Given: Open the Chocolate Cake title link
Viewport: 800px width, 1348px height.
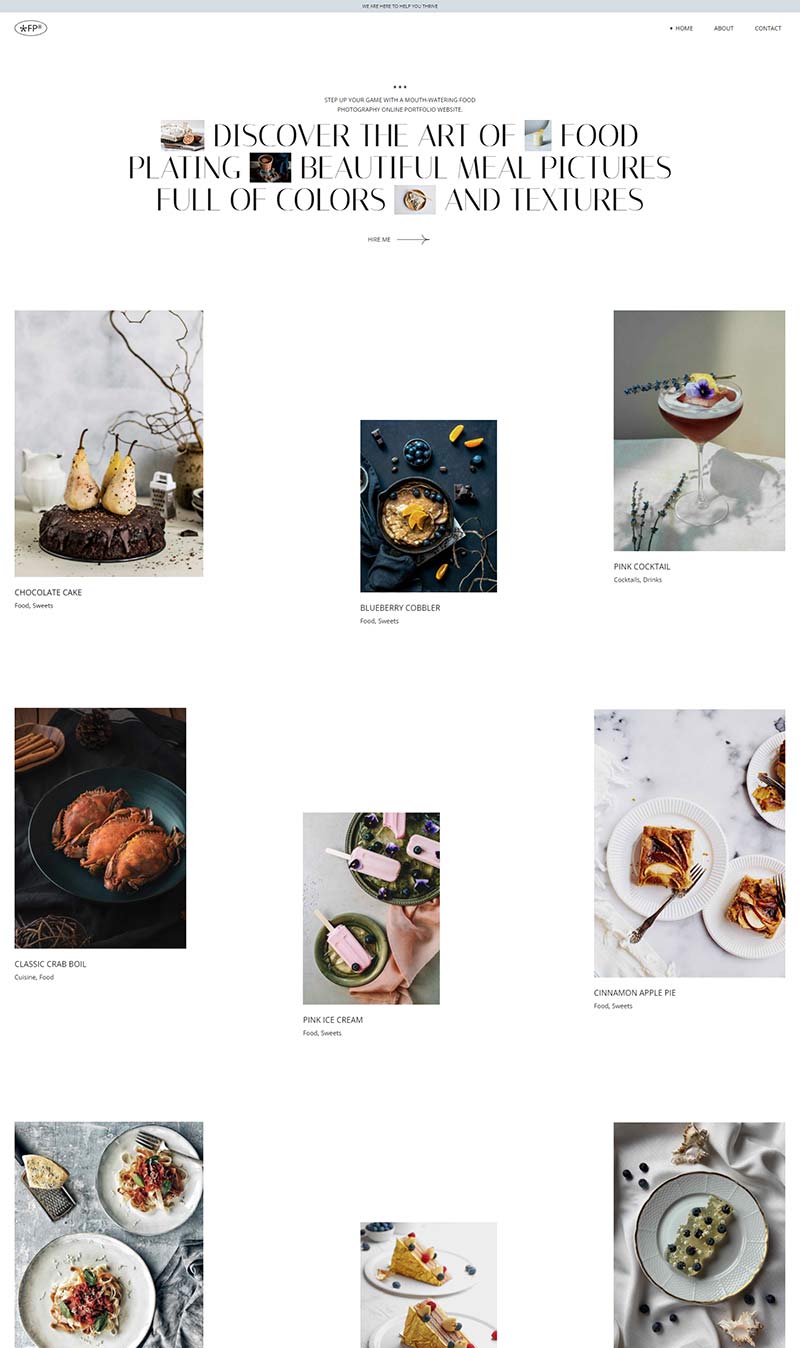Looking at the screenshot, I should [x=48, y=592].
